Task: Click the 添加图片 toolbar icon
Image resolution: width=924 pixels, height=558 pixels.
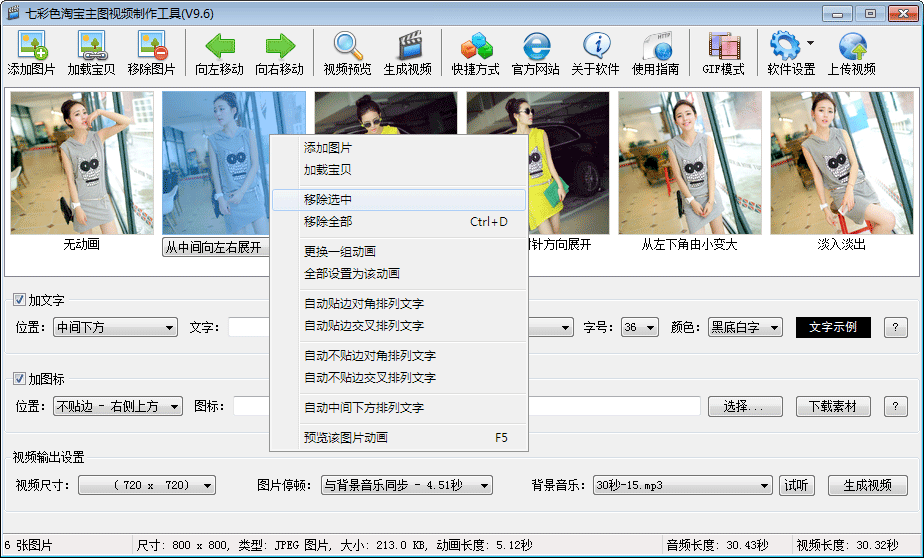Action: point(31,53)
